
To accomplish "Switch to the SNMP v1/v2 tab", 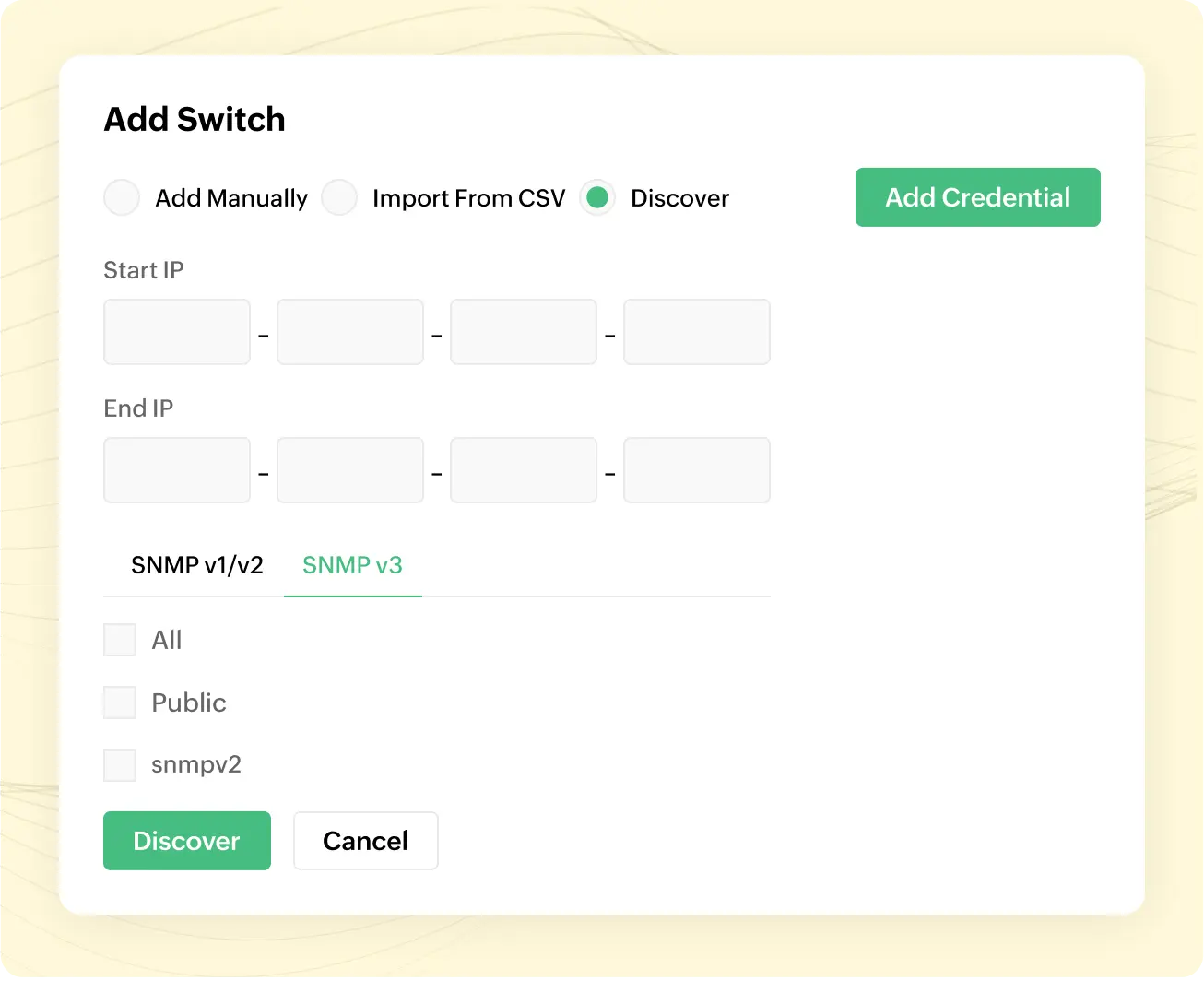I will coord(198,564).
